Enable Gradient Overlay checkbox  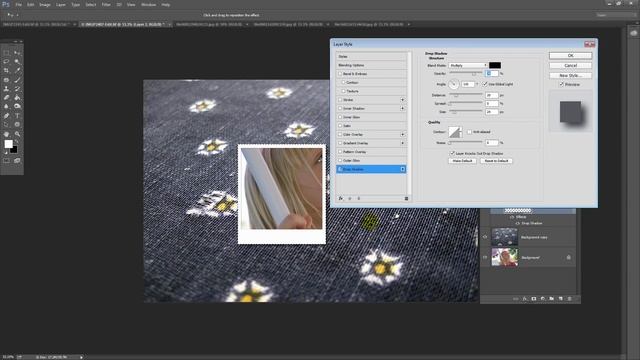point(340,143)
